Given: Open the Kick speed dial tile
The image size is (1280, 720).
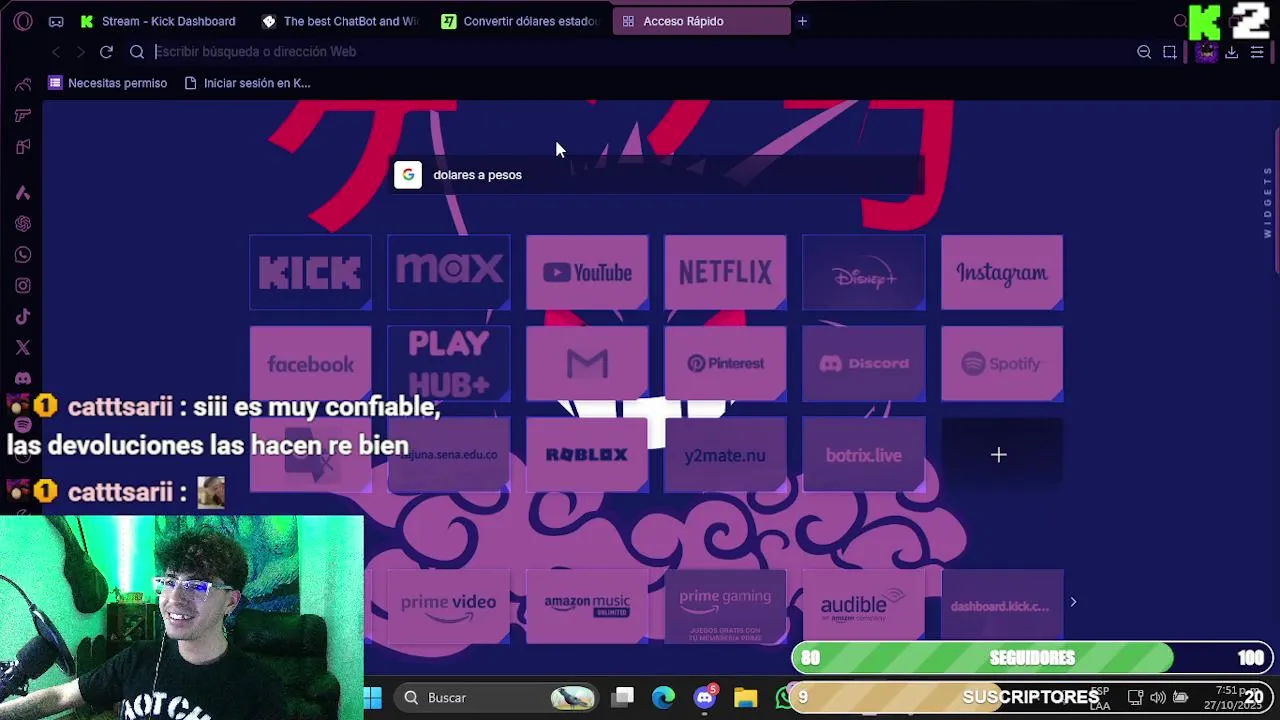Looking at the screenshot, I should (310, 272).
